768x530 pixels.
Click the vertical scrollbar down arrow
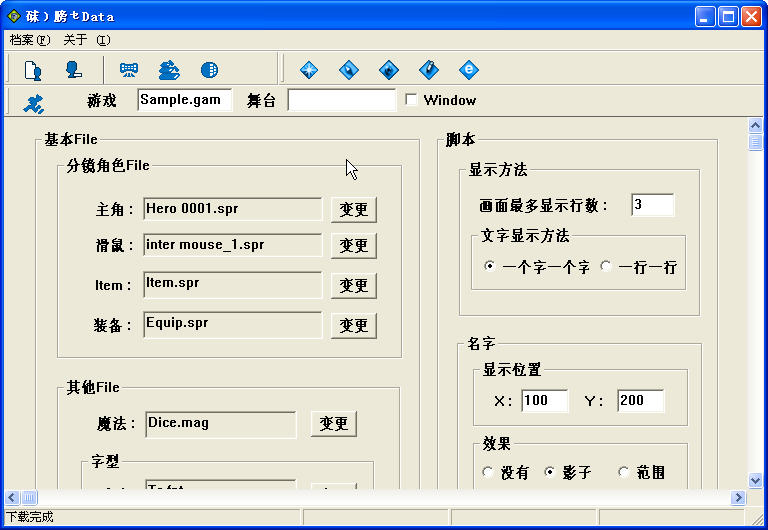[x=755, y=481]
